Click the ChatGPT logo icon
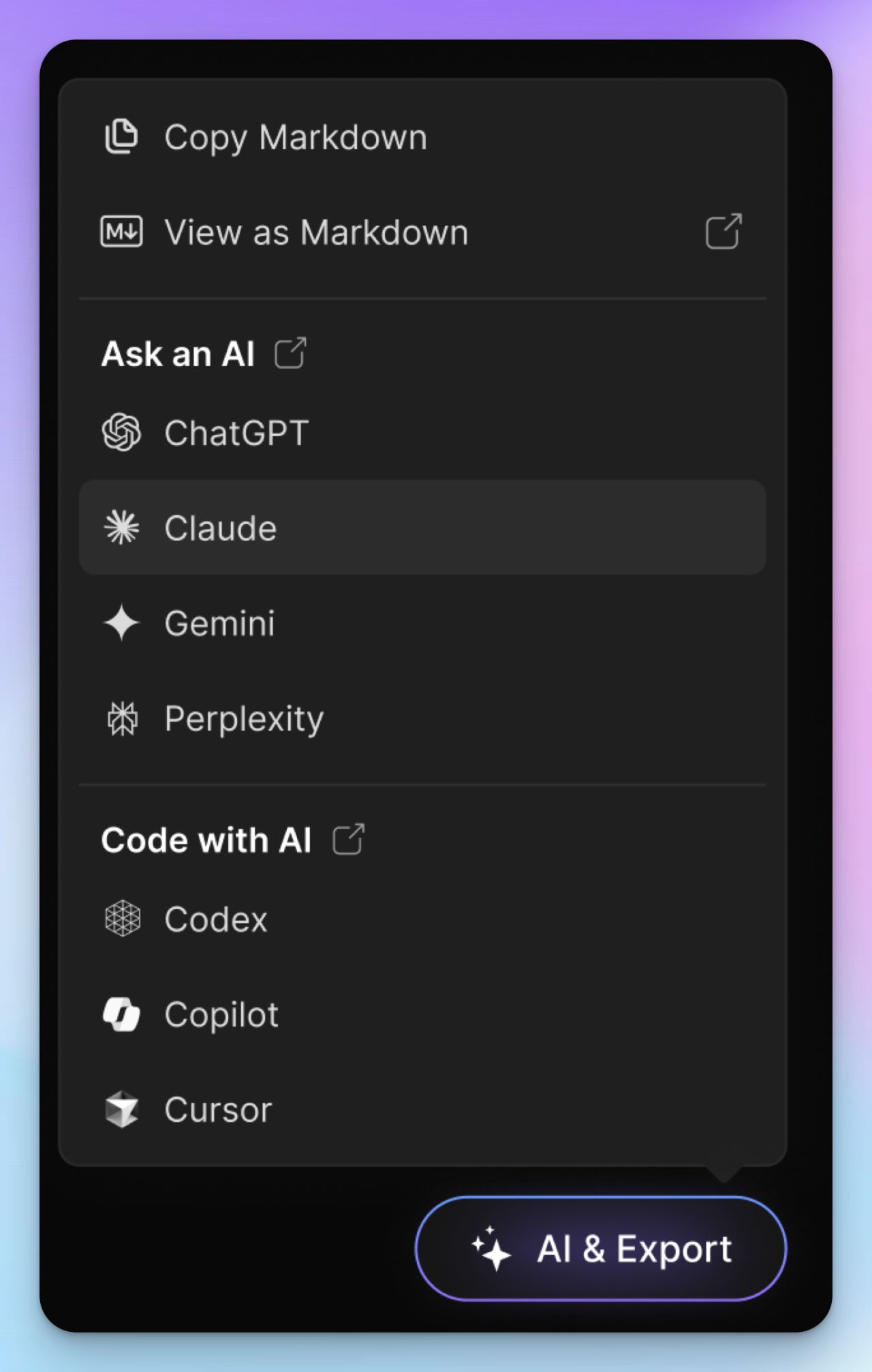The height and width of the screenshot is (1372, 872). 121,433
